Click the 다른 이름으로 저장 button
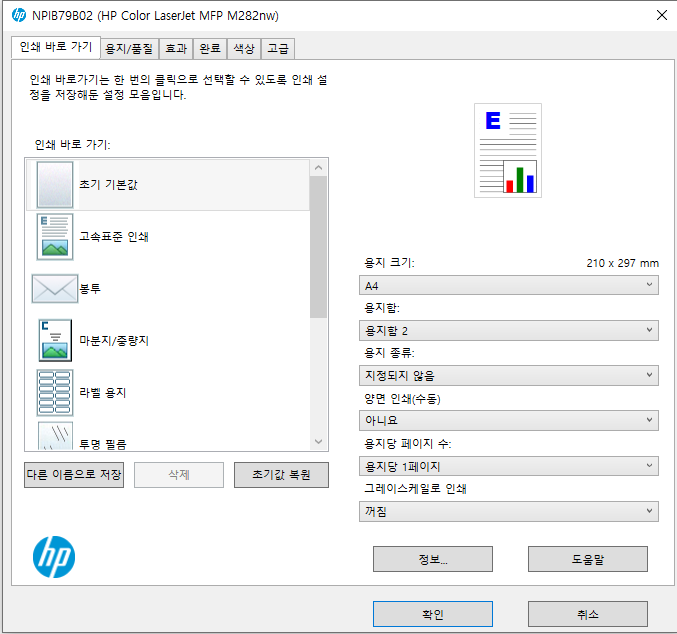 click(x=74, y=475)
